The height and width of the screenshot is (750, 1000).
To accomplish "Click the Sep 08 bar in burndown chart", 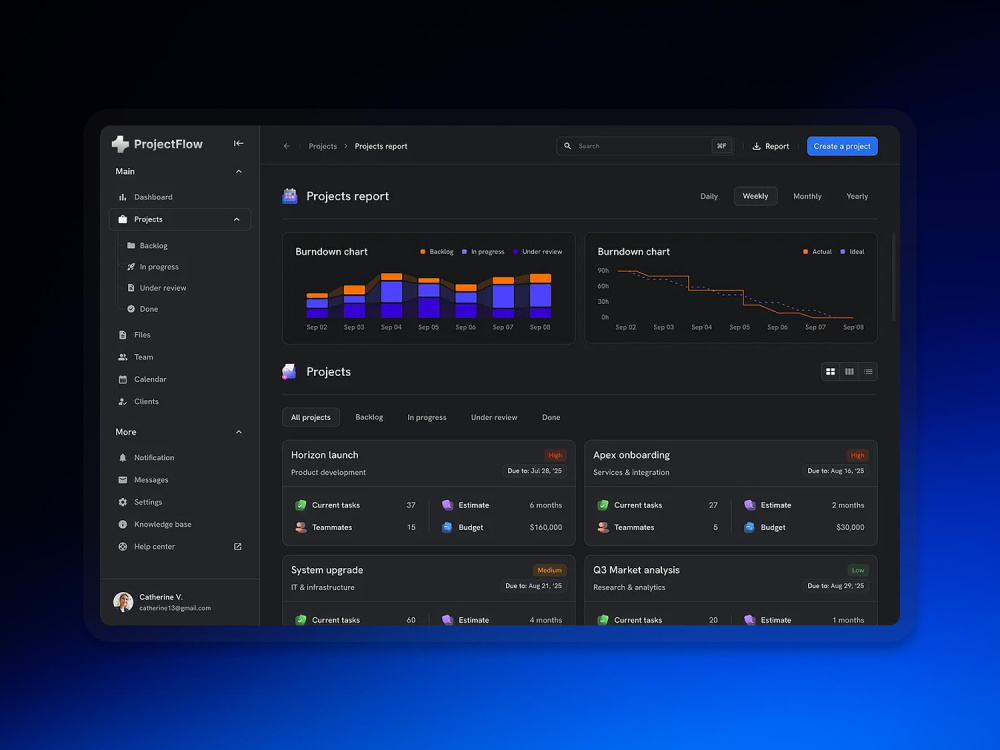I will click(540, 296).
